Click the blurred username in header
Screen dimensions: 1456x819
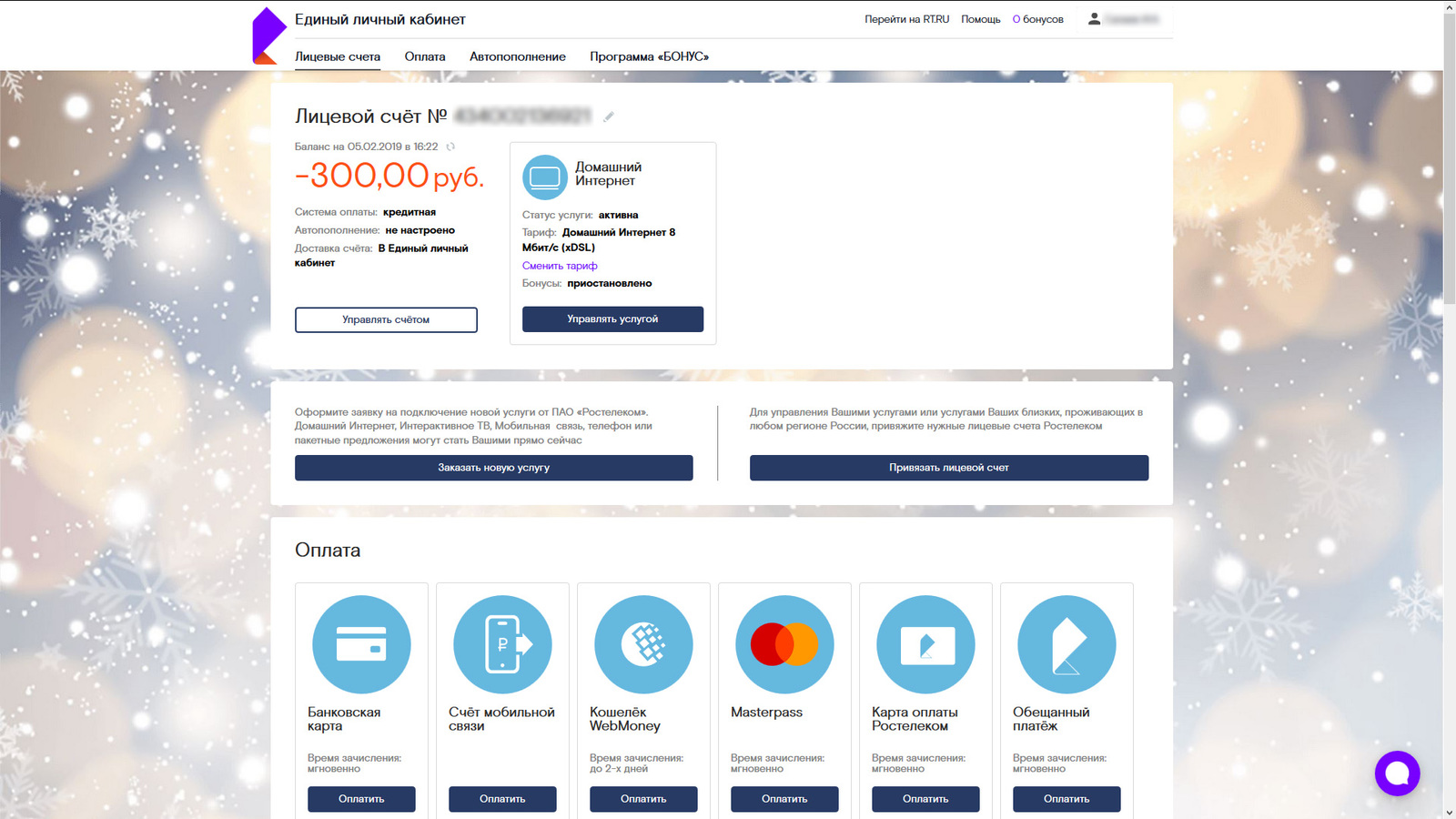[1132, 18]
